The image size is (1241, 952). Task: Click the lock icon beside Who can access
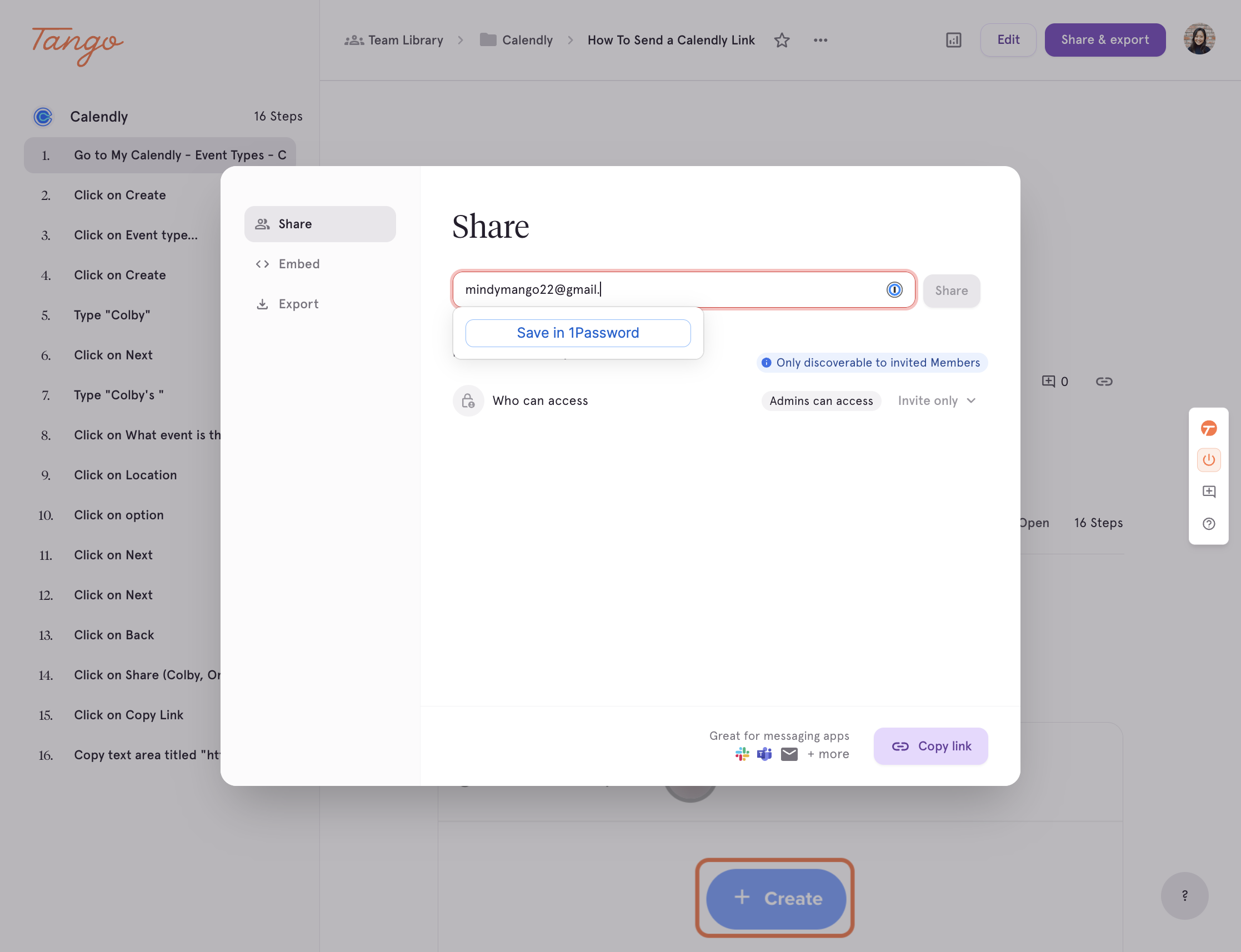point(468,400)
